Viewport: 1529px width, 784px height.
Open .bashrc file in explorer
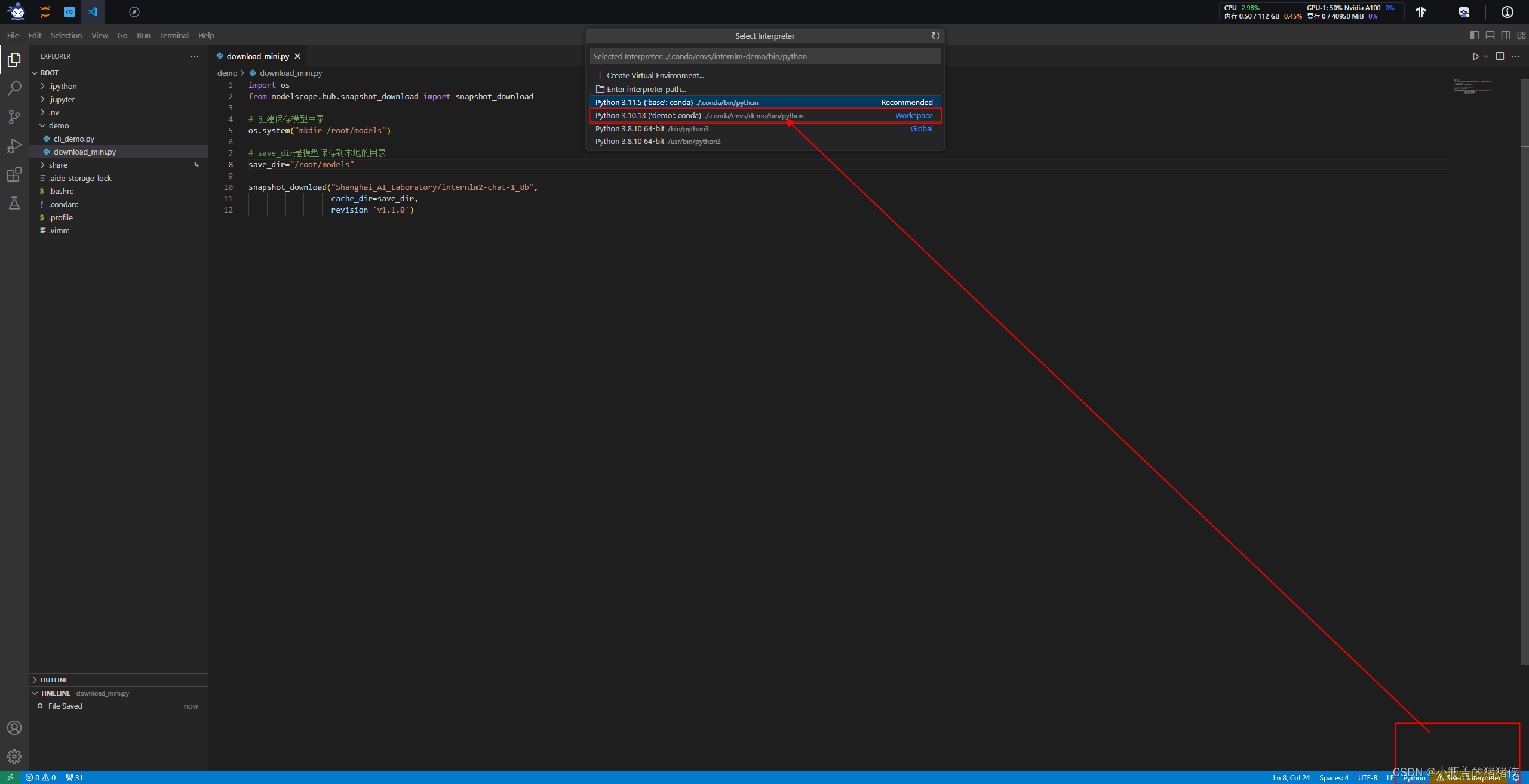pos(118,191)
